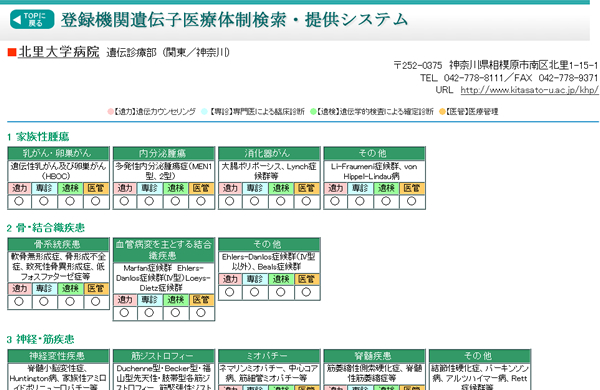Select the 乳がん・卵巣がん category header

pos(58,153)
